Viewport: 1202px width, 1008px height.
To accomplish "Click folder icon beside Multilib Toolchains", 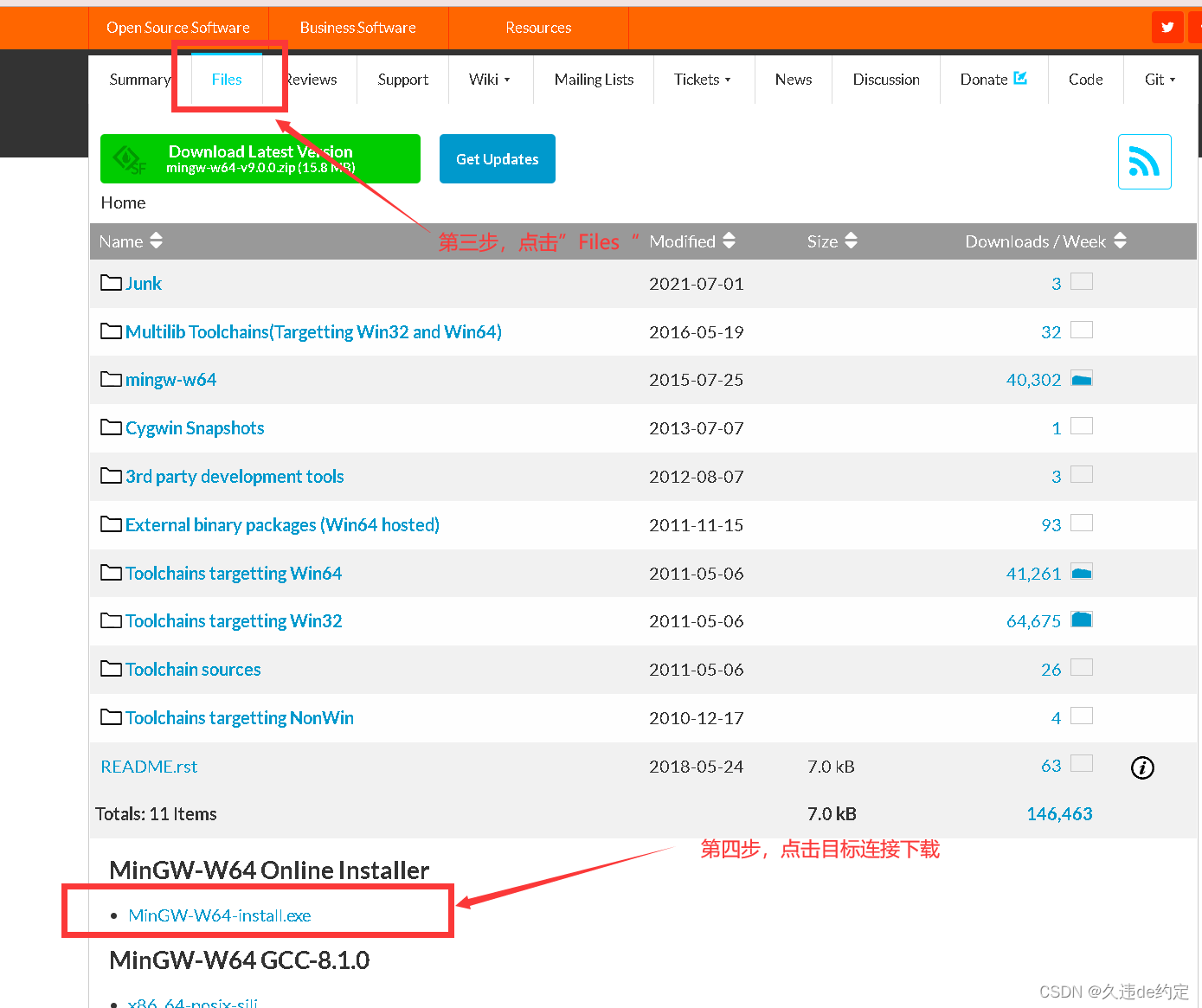I will 111,331.
